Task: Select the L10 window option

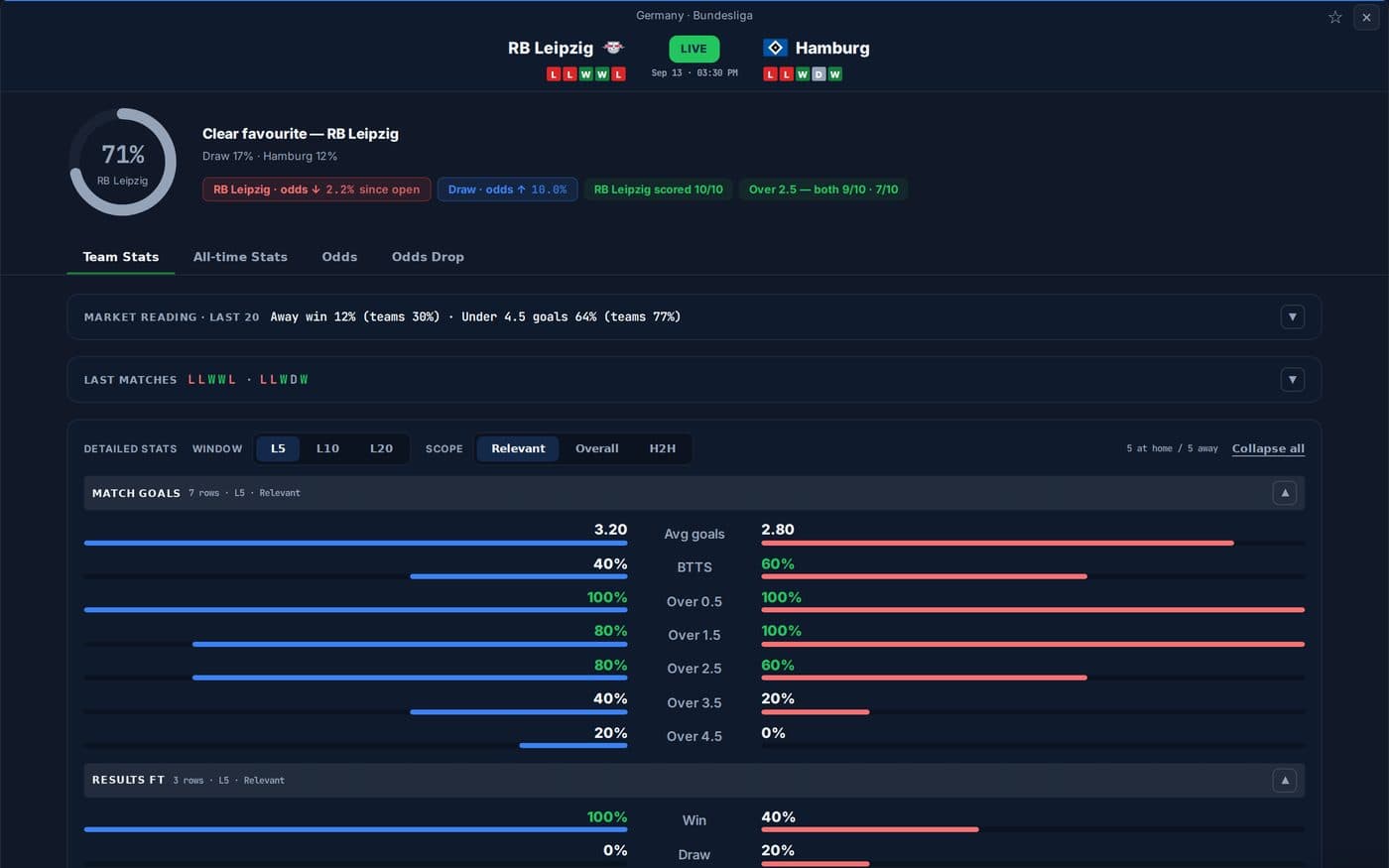Action: [x=327, y=449]
